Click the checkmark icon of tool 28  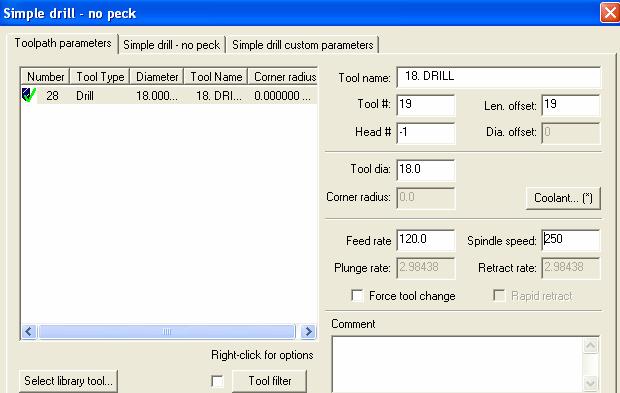[x=29, y=95]
